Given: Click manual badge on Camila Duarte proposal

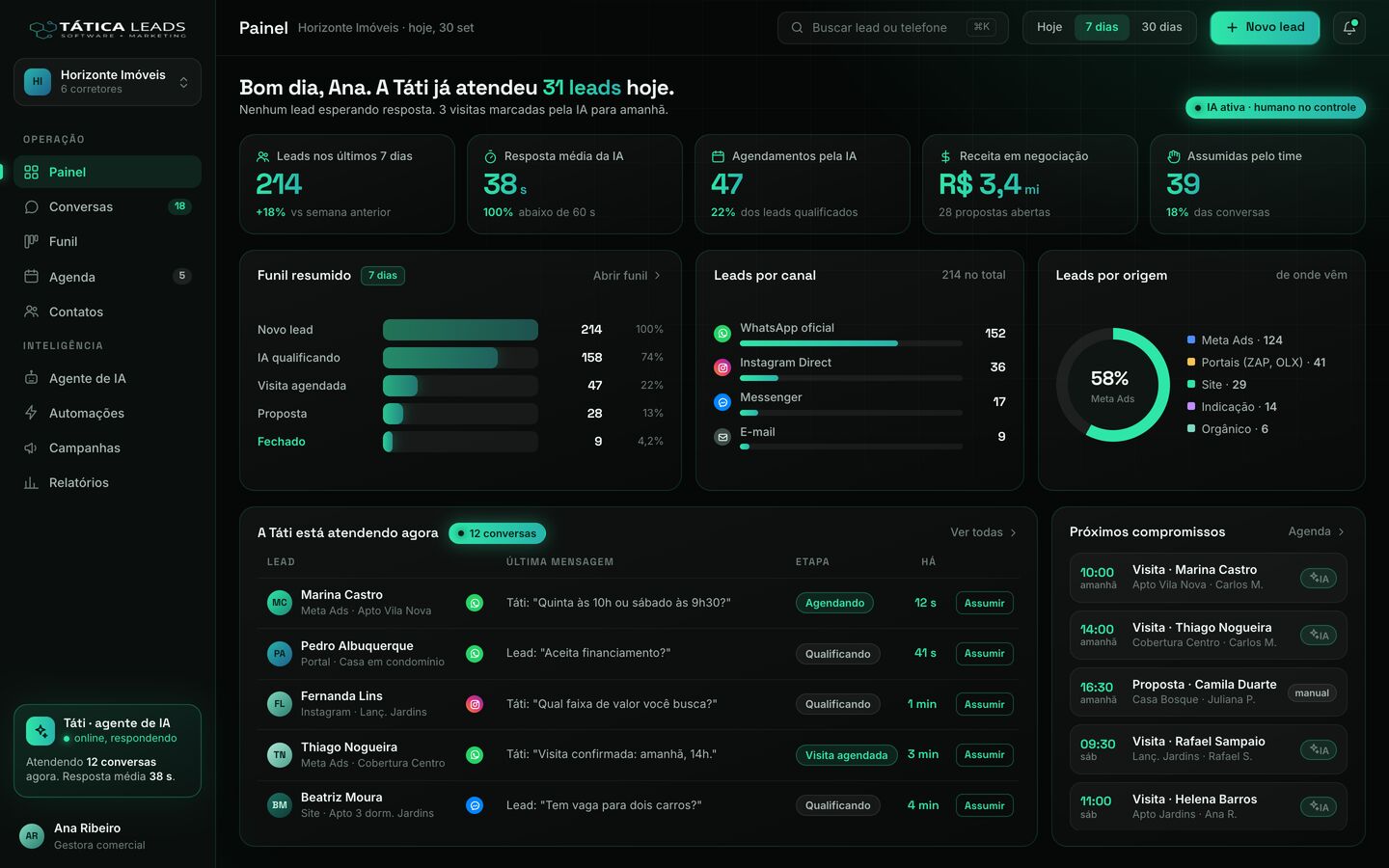Looking at the screenshot, I should [1312, 692].
